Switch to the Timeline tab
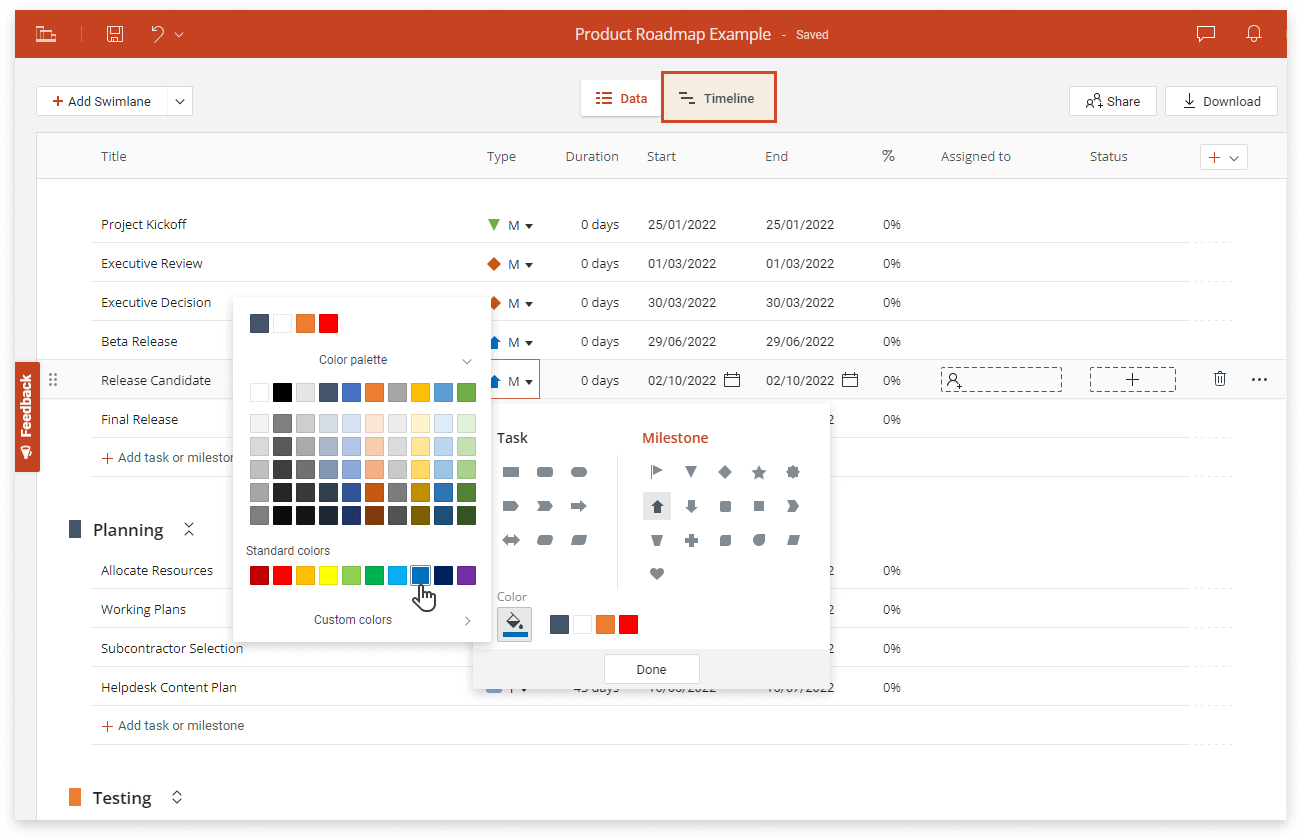Screen dimensions: 1302x840 coord(719,97)
